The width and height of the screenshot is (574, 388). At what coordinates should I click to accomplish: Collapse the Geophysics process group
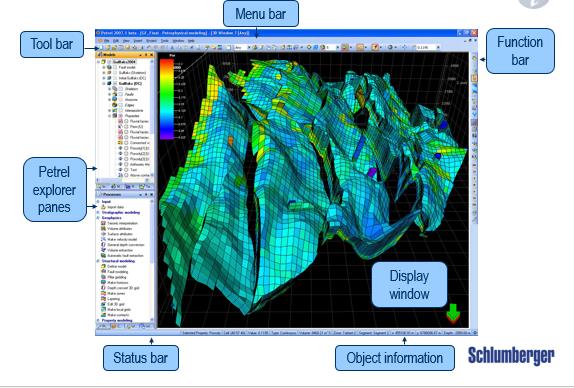[98, 218]
